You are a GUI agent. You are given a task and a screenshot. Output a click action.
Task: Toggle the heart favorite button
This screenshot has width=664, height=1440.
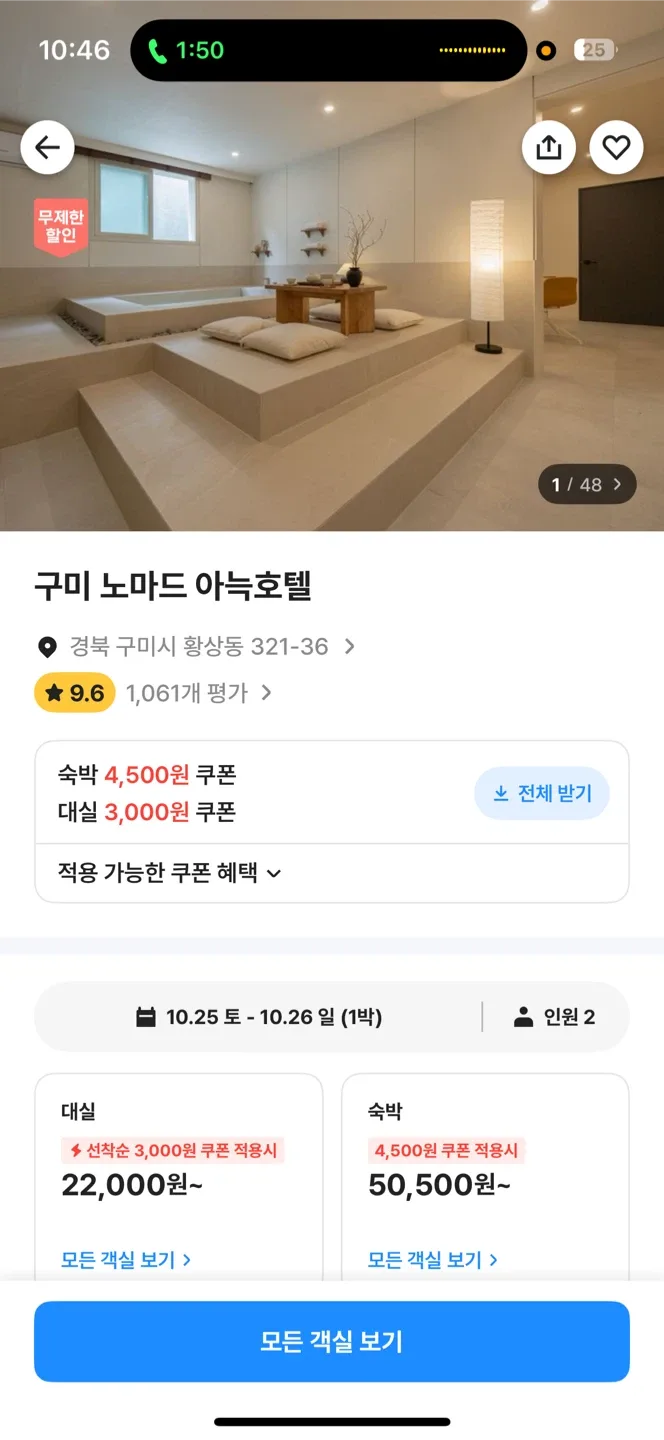point(616,148)
